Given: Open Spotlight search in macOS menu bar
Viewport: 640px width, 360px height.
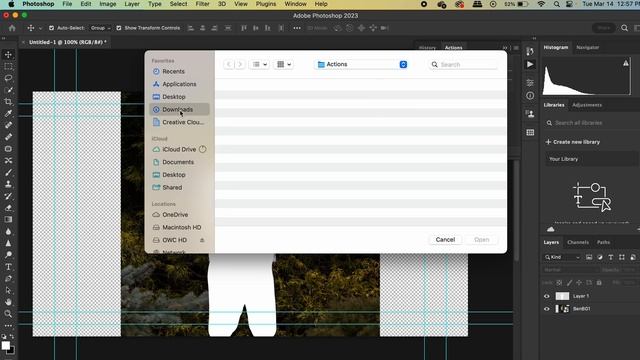Looking at the screenshot, I should [557, 4].
